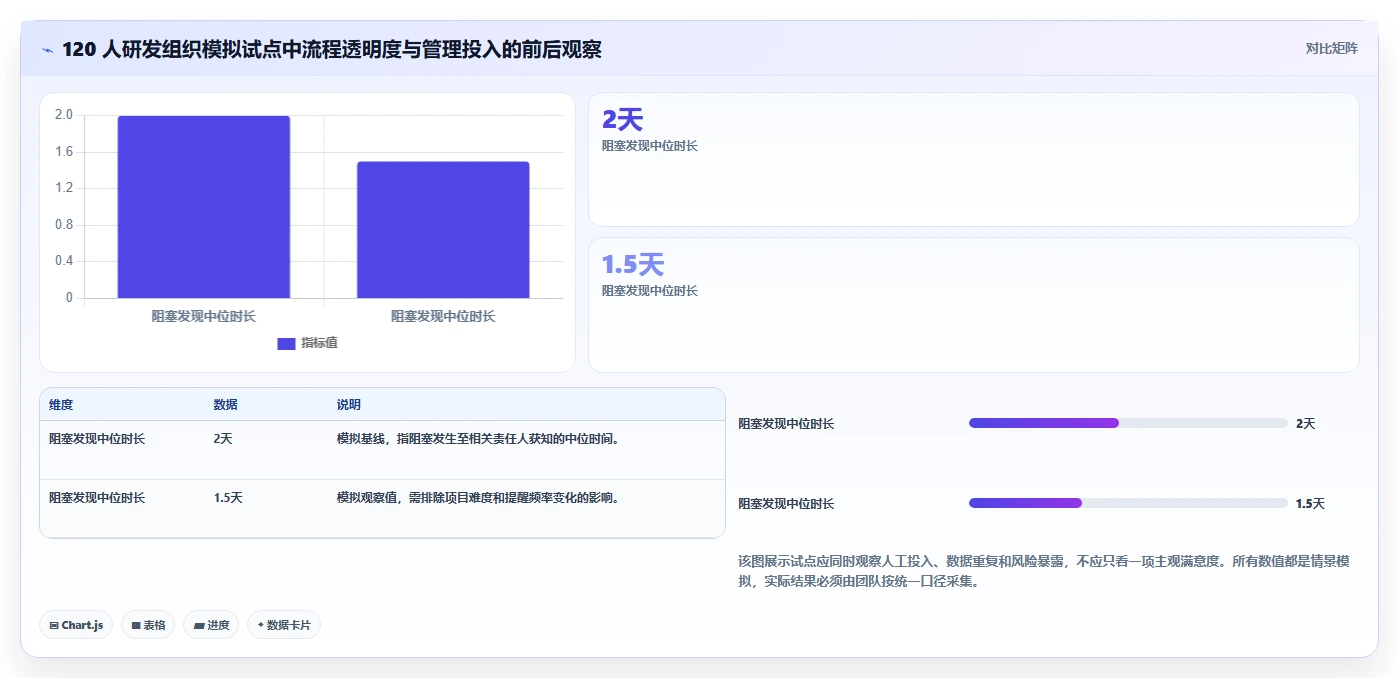Click the 2天 value after the progress bar
The image size is (1399, 678).
1306,424
